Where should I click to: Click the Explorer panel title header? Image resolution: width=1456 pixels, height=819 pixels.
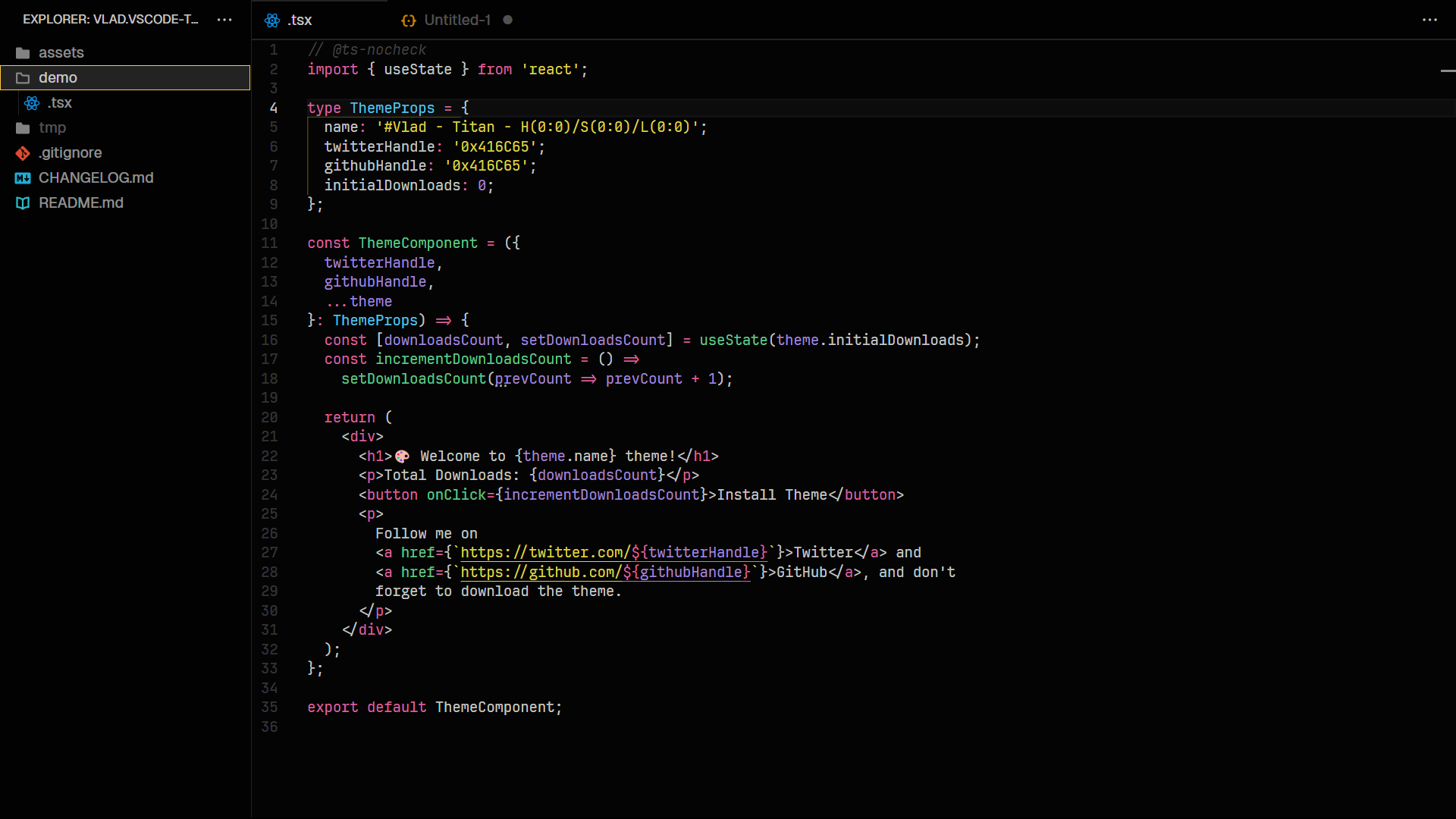point(111,20)
